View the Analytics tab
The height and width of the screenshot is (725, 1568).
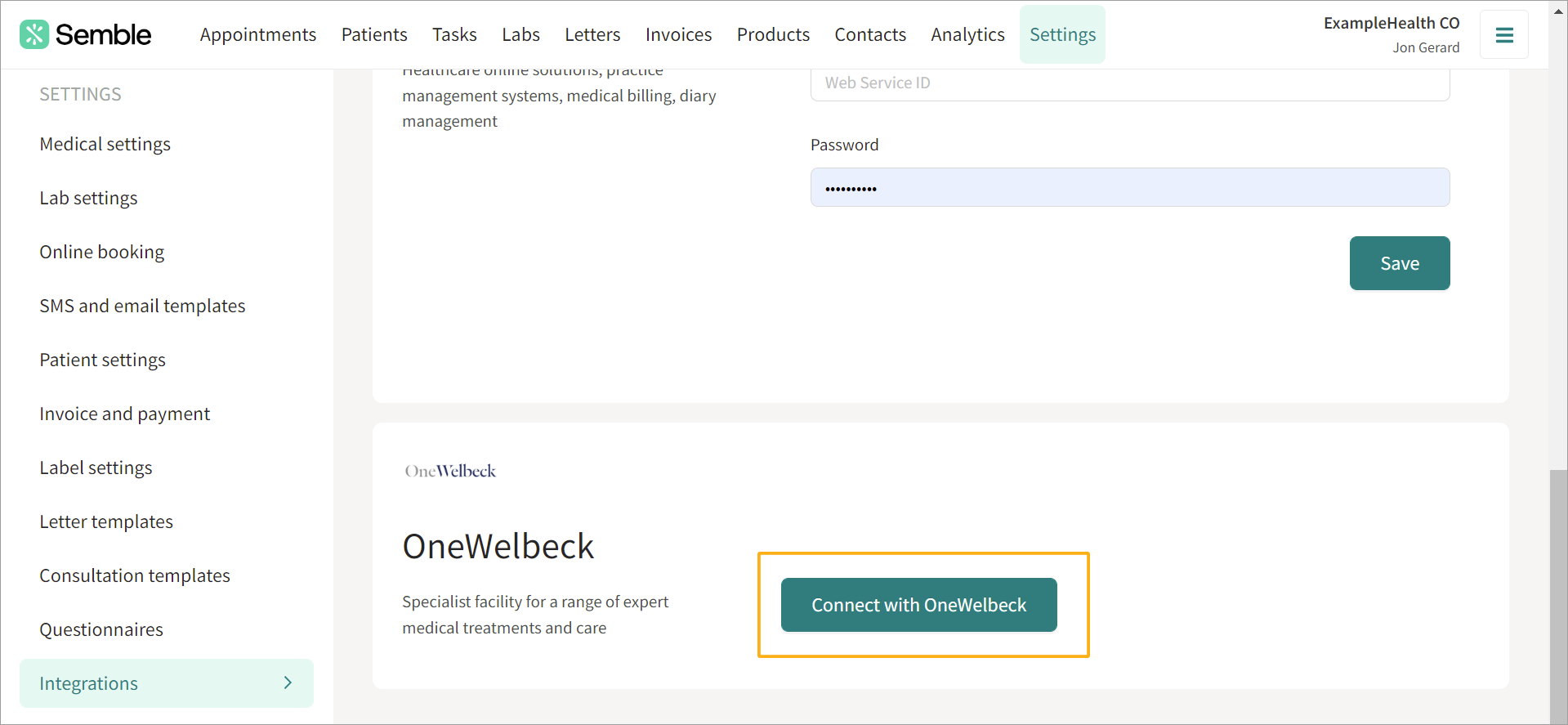tap(967, 34)
